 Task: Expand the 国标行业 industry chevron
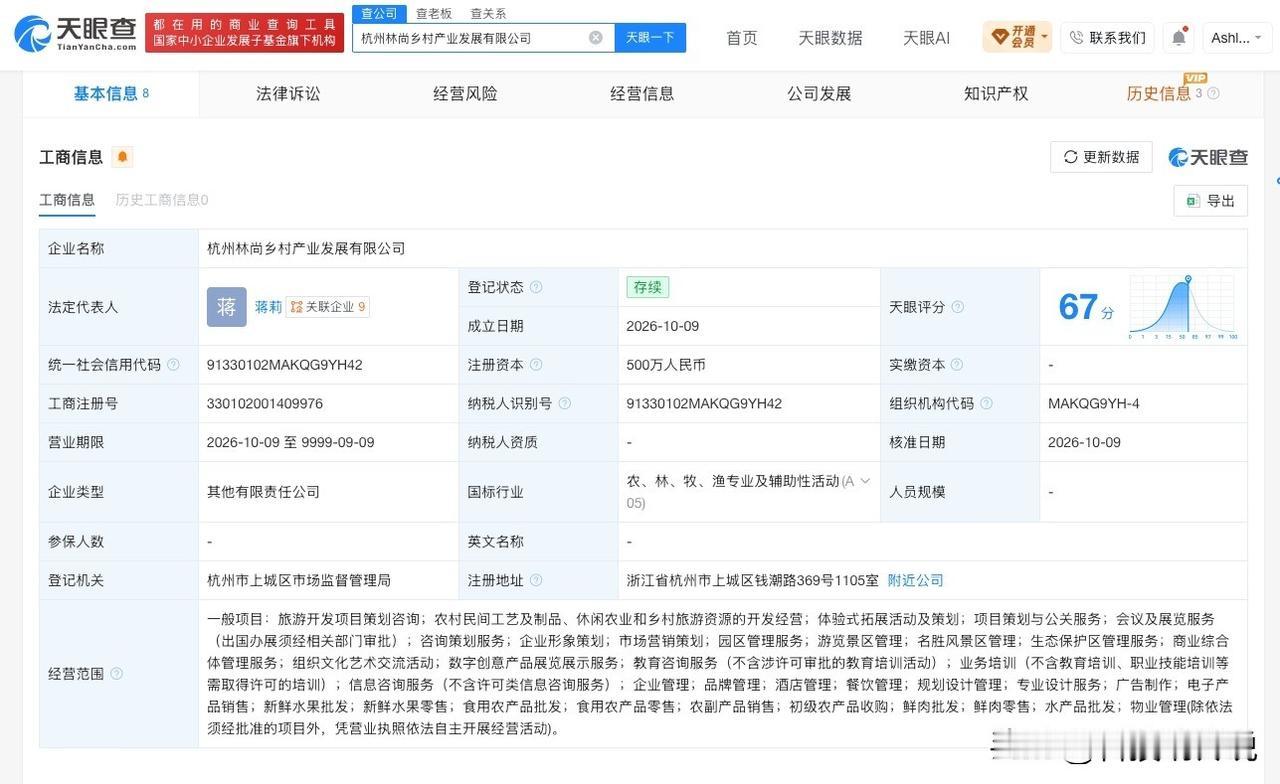pyautogui.click(x=865, y=481)
